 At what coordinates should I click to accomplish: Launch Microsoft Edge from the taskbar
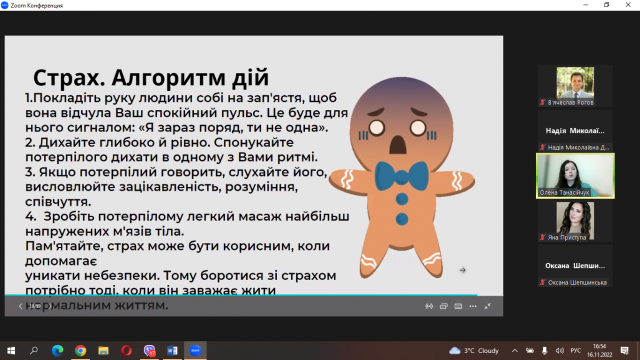[57, 351]
